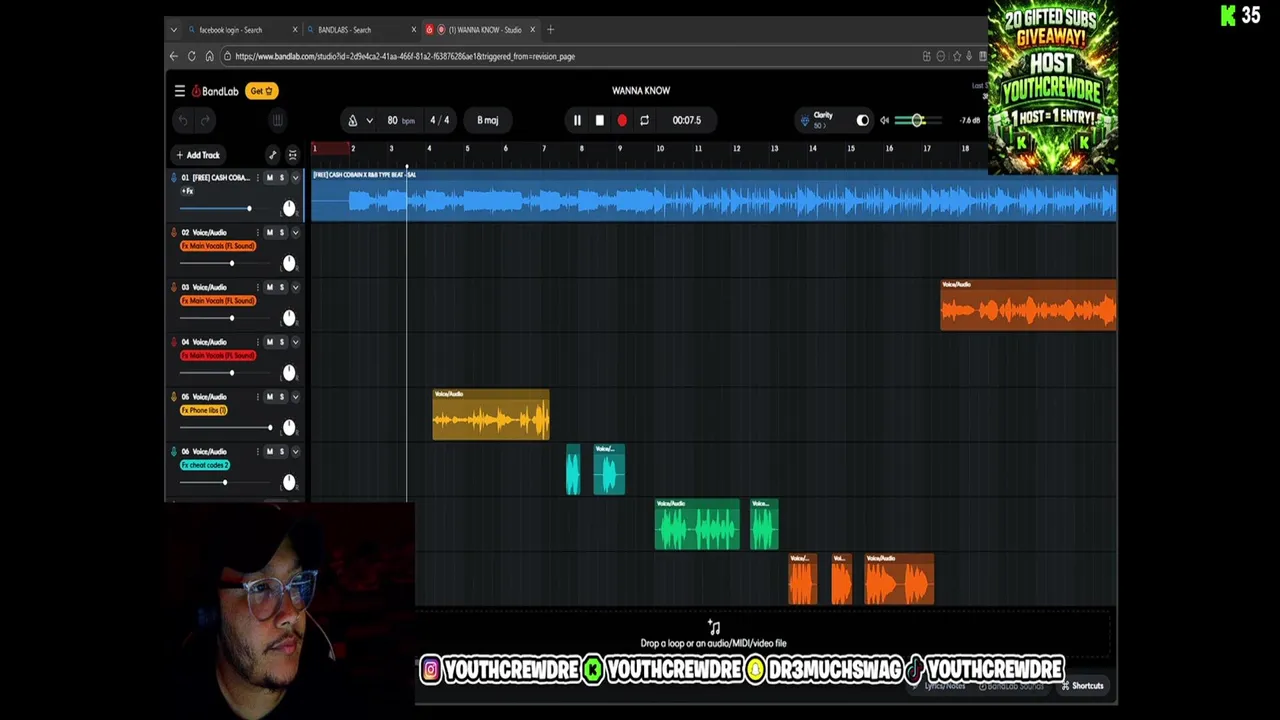Screen dimensions: 1280x720
Task: Open Fx Phone libs preset on track 05
Action: 204,411
